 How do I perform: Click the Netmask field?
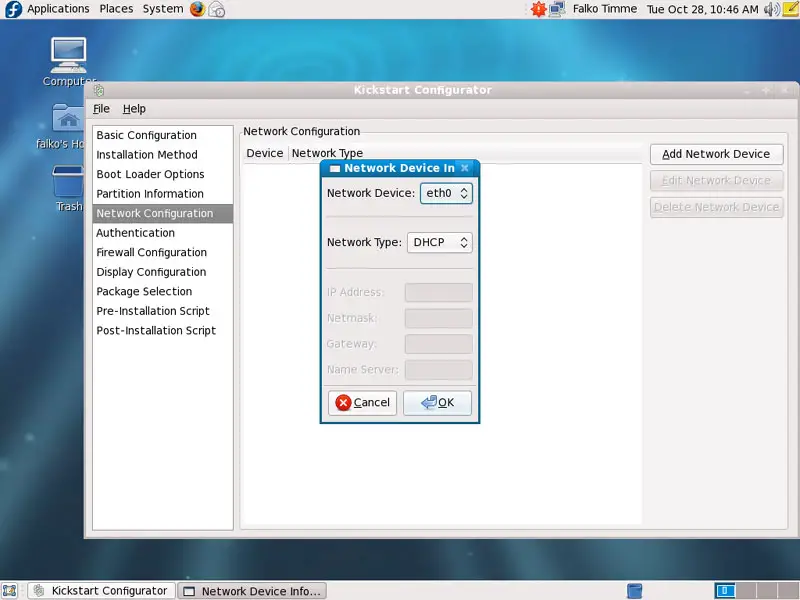click(x=439, y=318)
